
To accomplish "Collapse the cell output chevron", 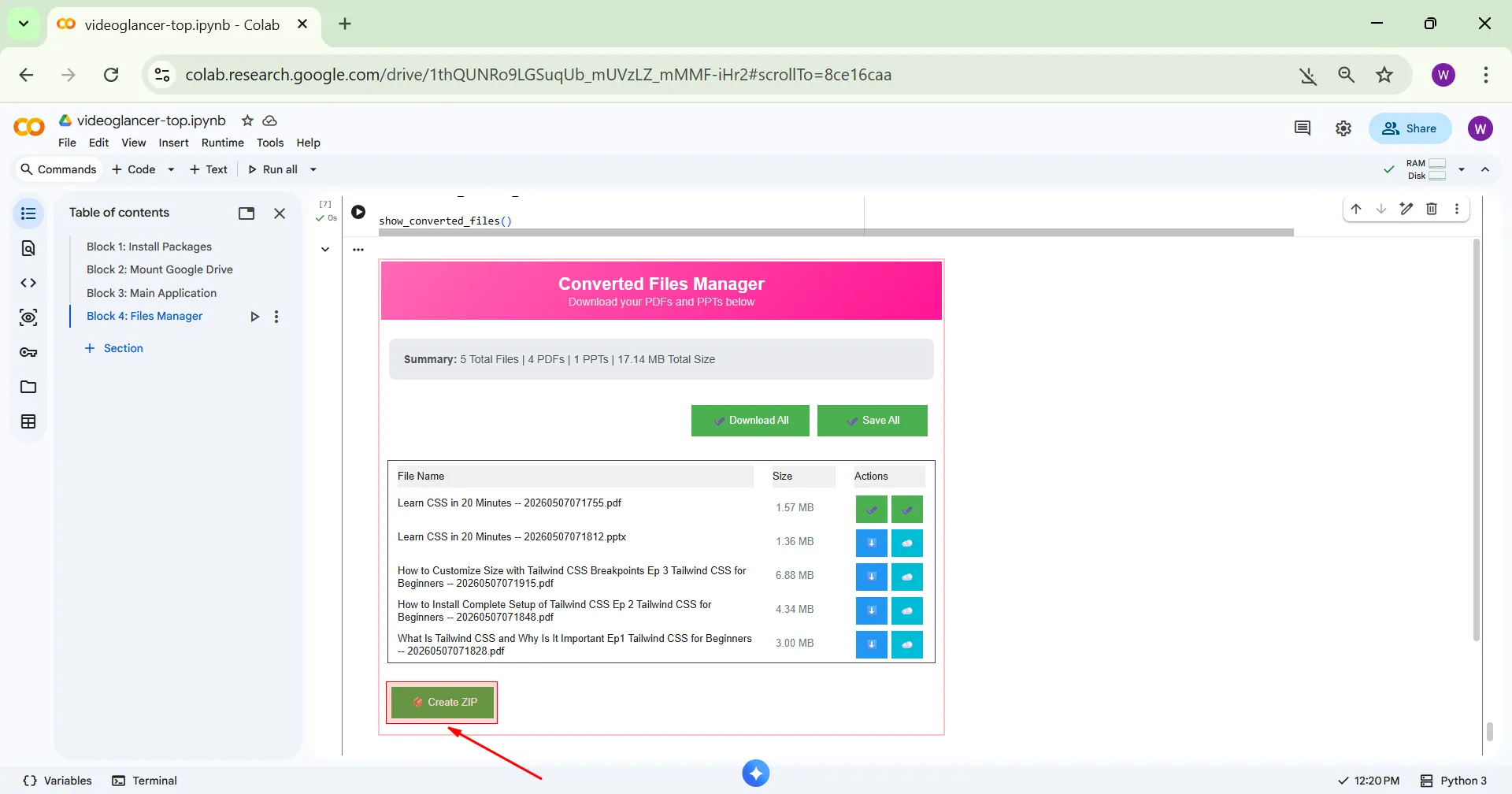I will [325, 250].
